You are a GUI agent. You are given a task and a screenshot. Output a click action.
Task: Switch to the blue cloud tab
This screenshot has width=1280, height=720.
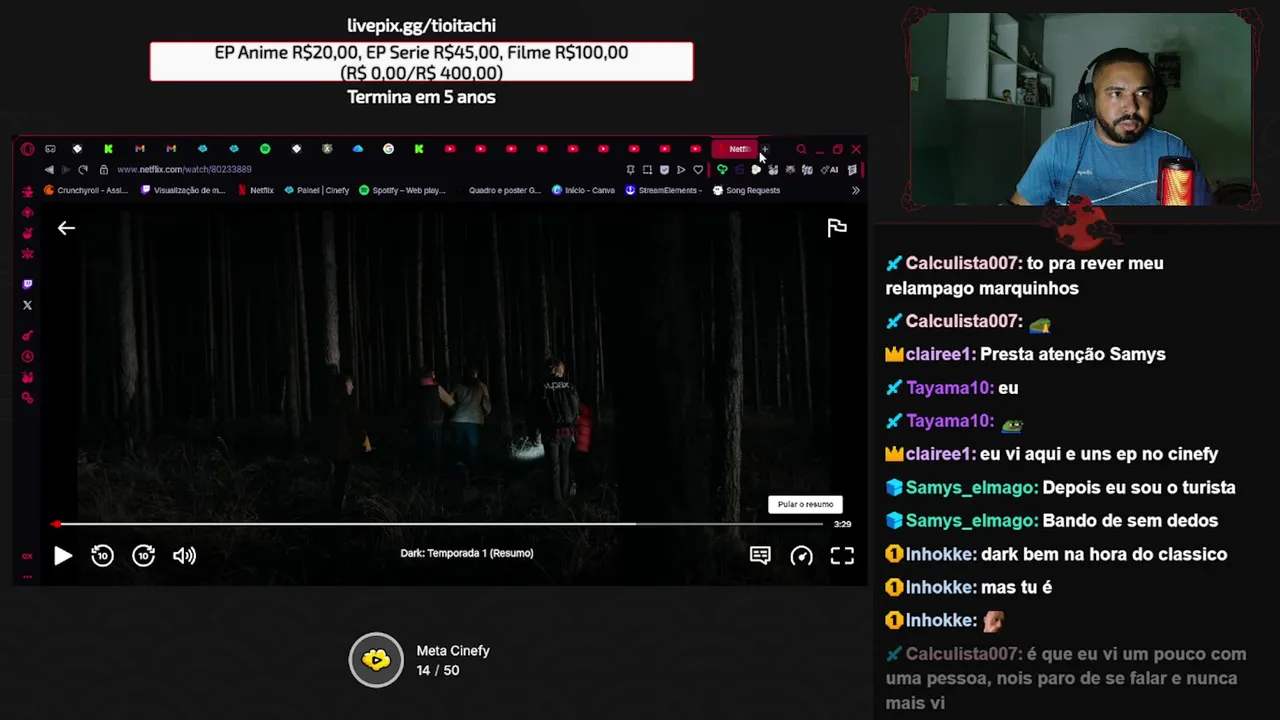pyautogui.click(x=358, y=149)
